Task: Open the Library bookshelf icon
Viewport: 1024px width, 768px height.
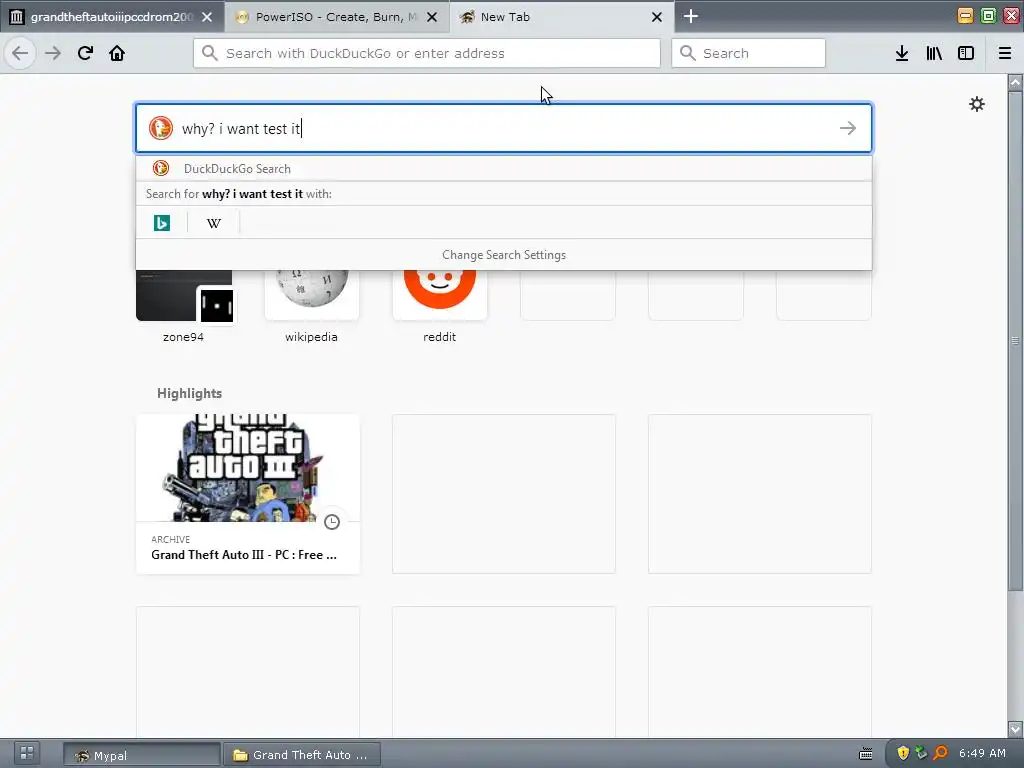Action: coord(934,54)
